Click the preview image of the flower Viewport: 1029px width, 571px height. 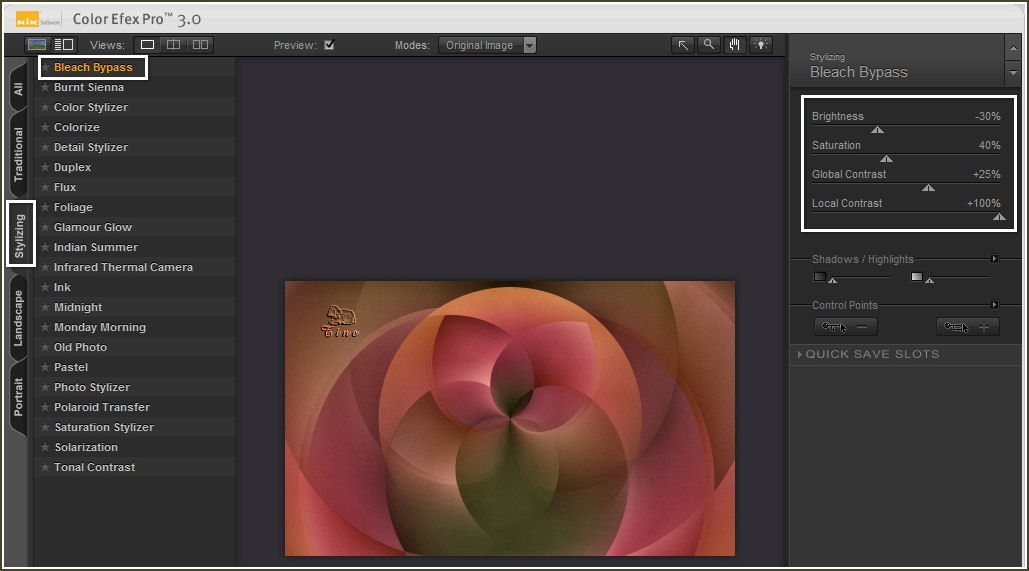tap(510, 418)
